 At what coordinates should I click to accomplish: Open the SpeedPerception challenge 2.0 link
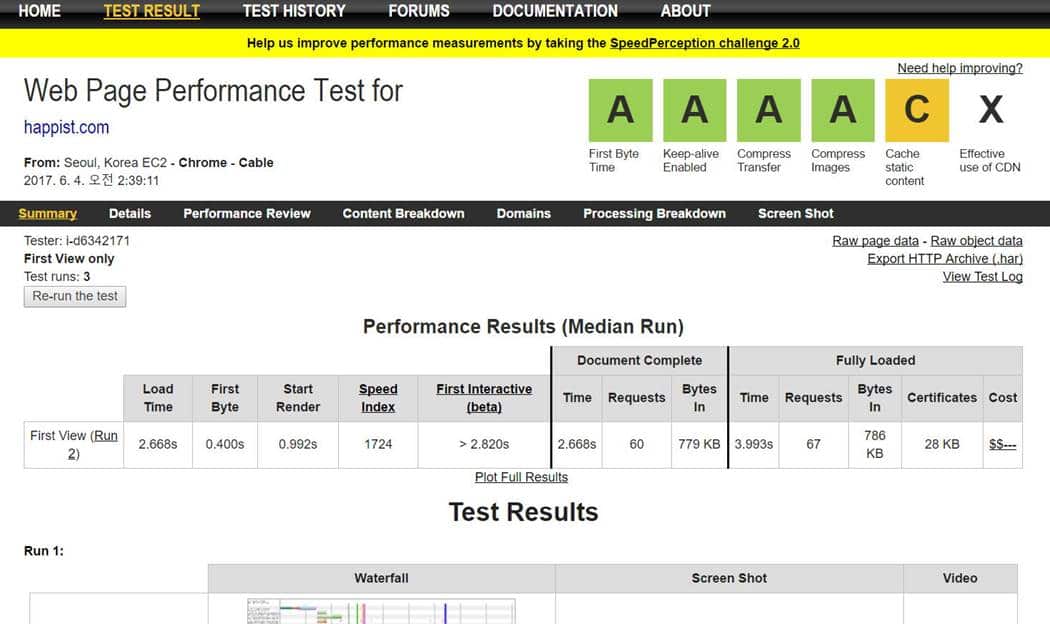pyautogui.click(x=704, y=43)
